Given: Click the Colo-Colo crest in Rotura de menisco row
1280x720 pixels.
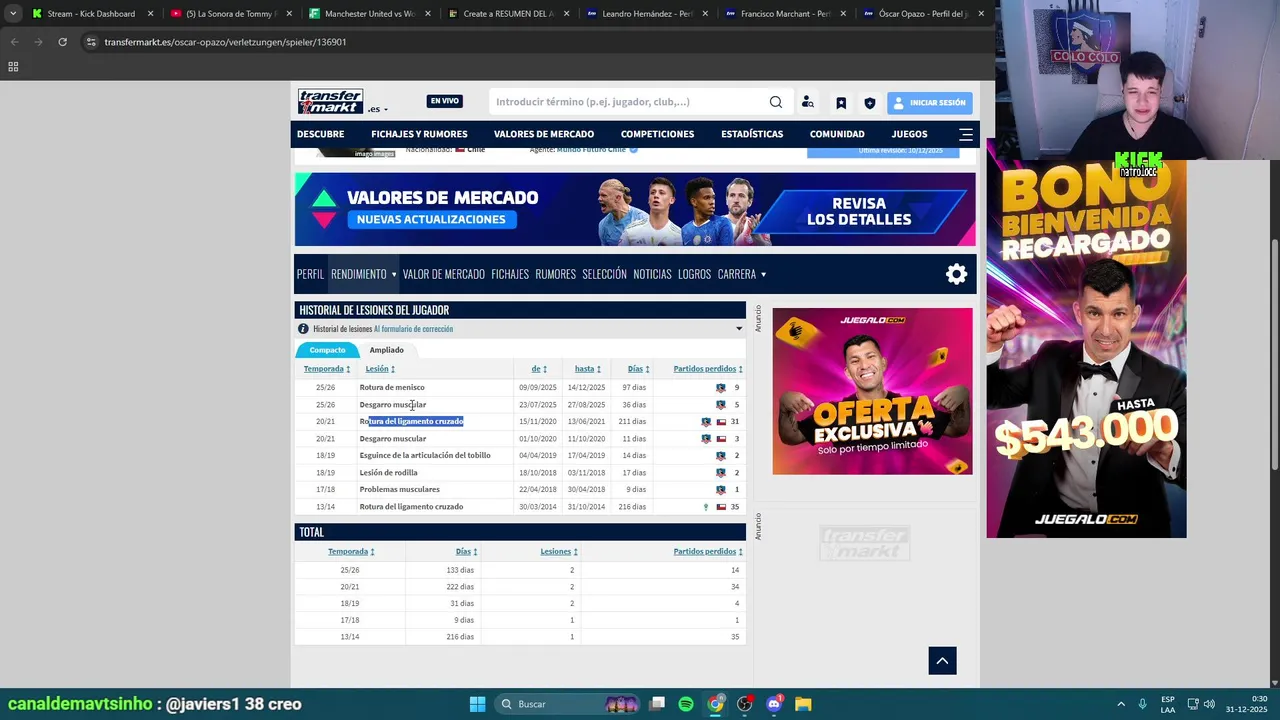Looking at the screenshot, I should (x=720, y=388).
